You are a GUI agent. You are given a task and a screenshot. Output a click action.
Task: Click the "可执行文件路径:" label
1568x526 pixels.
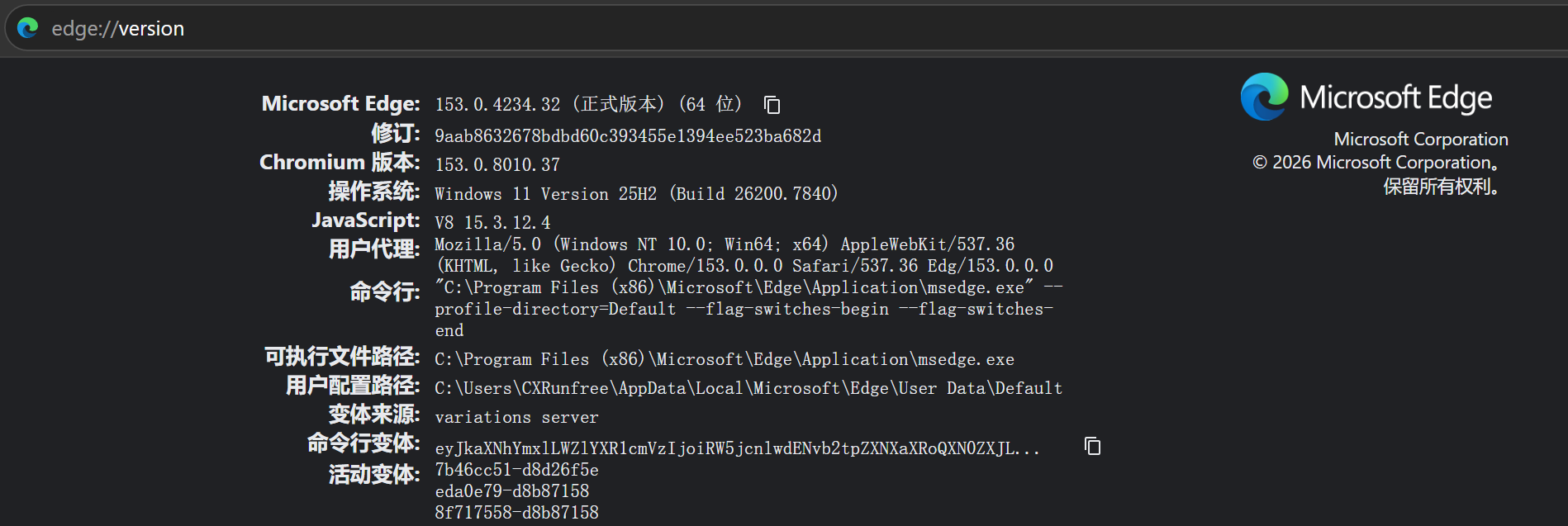coord(342,357)
